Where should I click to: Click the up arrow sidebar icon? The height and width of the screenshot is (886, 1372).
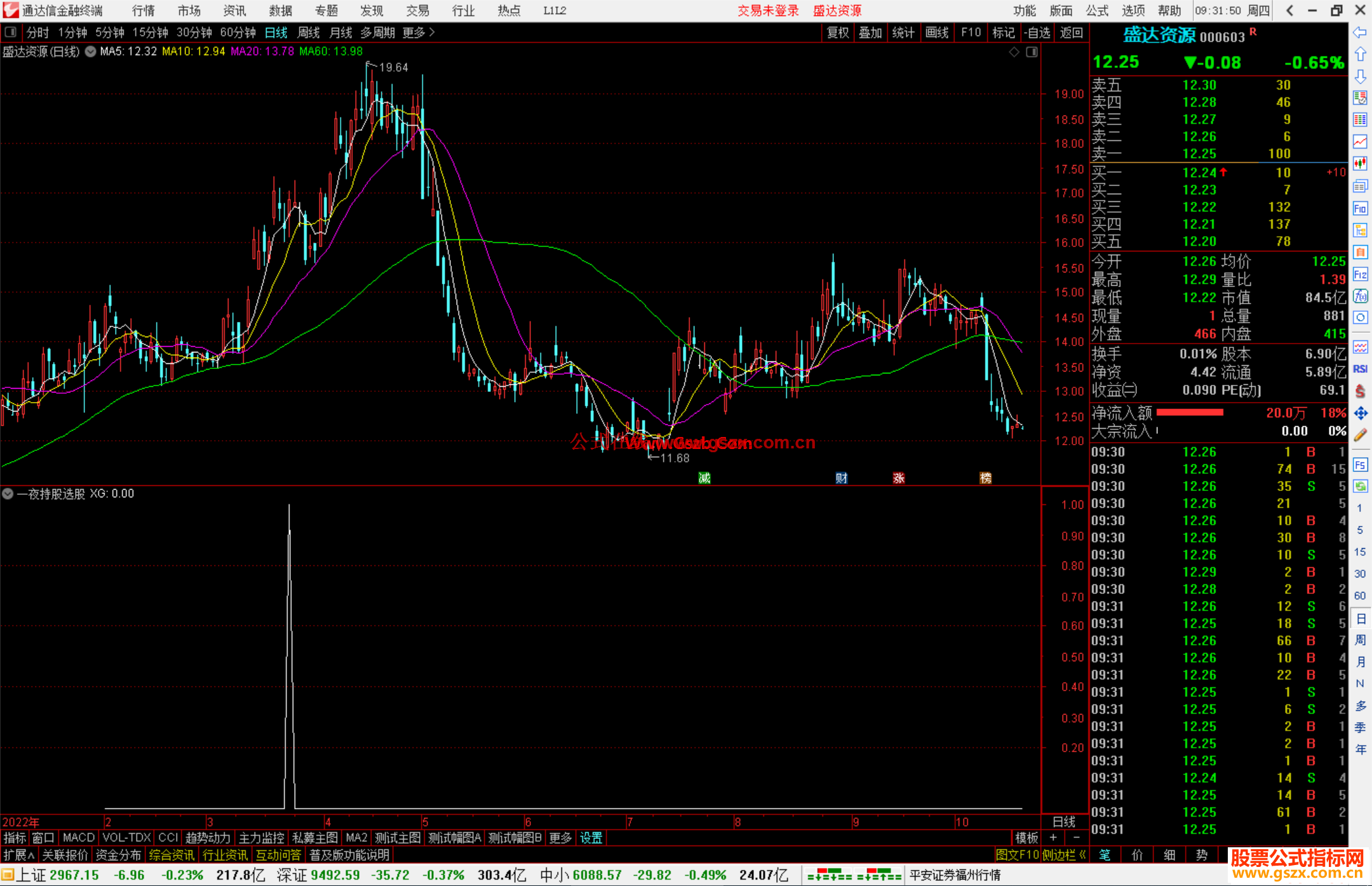[x=1360, y=55]
